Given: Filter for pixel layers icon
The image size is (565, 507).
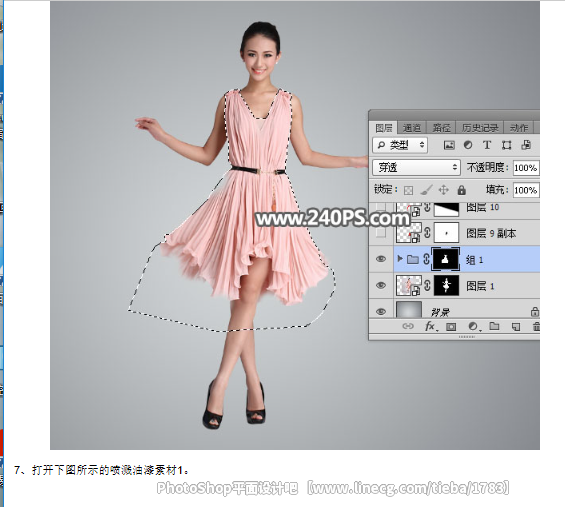Looking at the screenshot, I should click(x=449, y=145).
